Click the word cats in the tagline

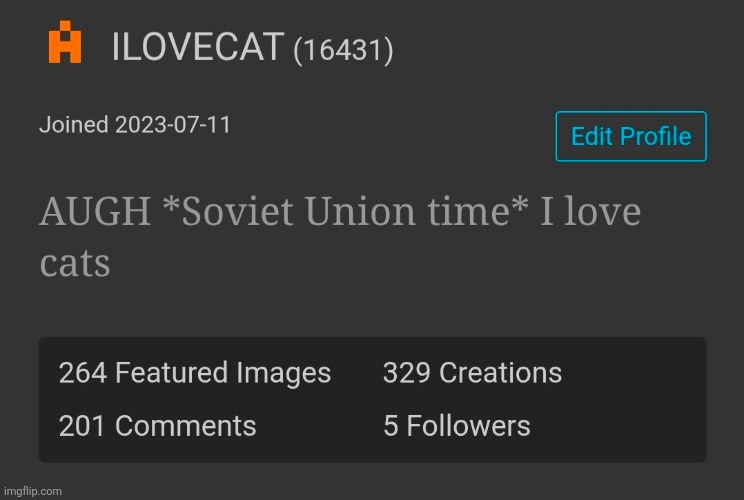pyautogui.click(x=75, y=263)
